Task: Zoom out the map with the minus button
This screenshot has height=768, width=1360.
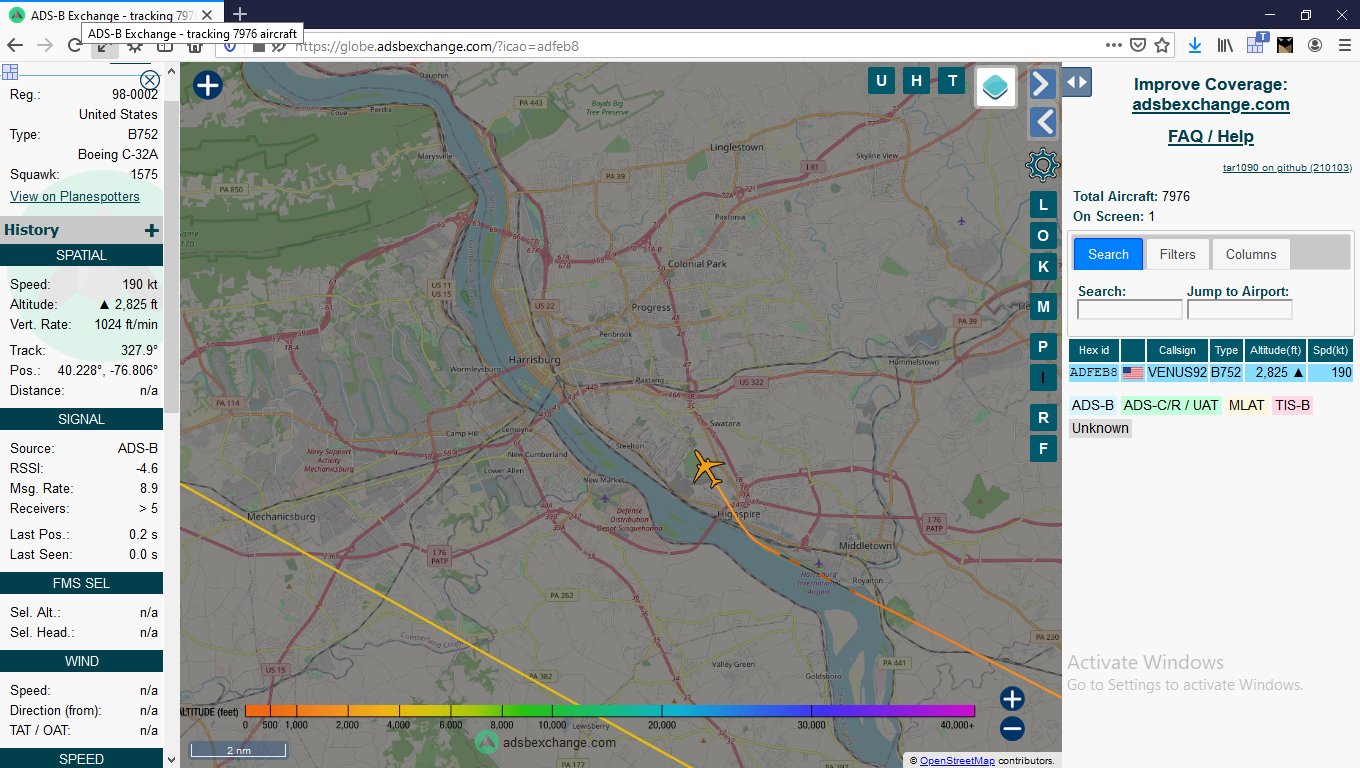Action: pyautogui.click(x=1012, y=729)
